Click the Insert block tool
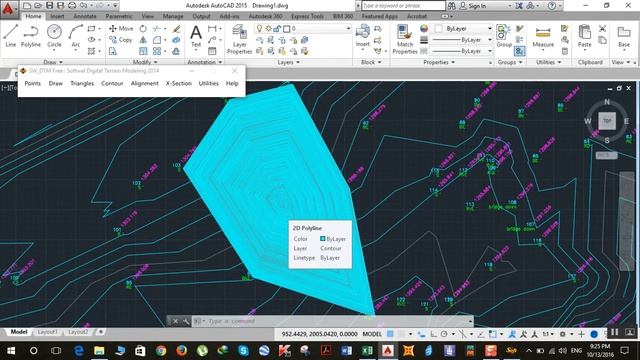640x360 pixels. pos(362,36)
